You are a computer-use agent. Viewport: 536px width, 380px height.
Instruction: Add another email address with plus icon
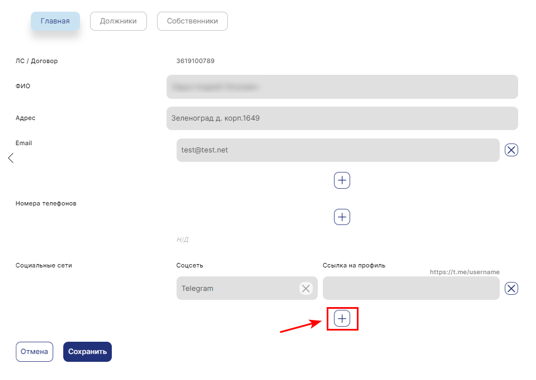[x=342, y=180]
